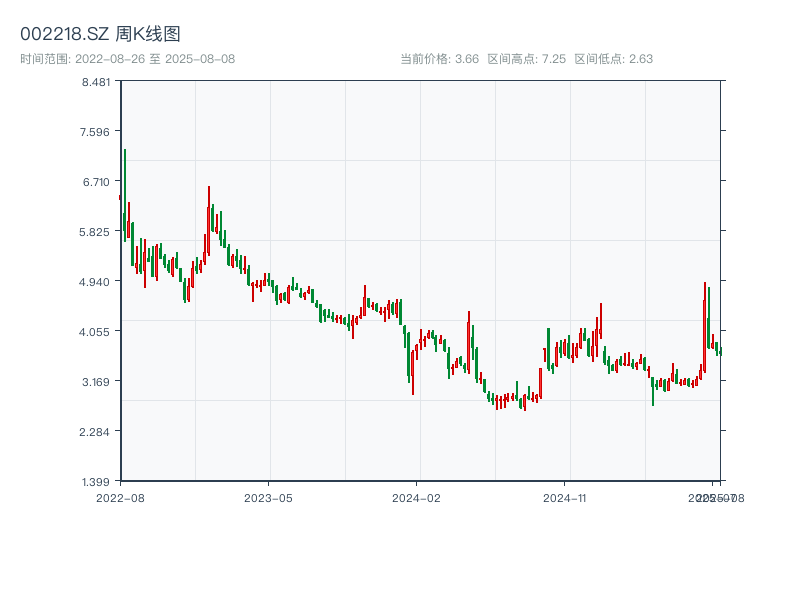Click the 7.596 price axis label
This screenshot has height=600, width=800.
pos(97,132)
